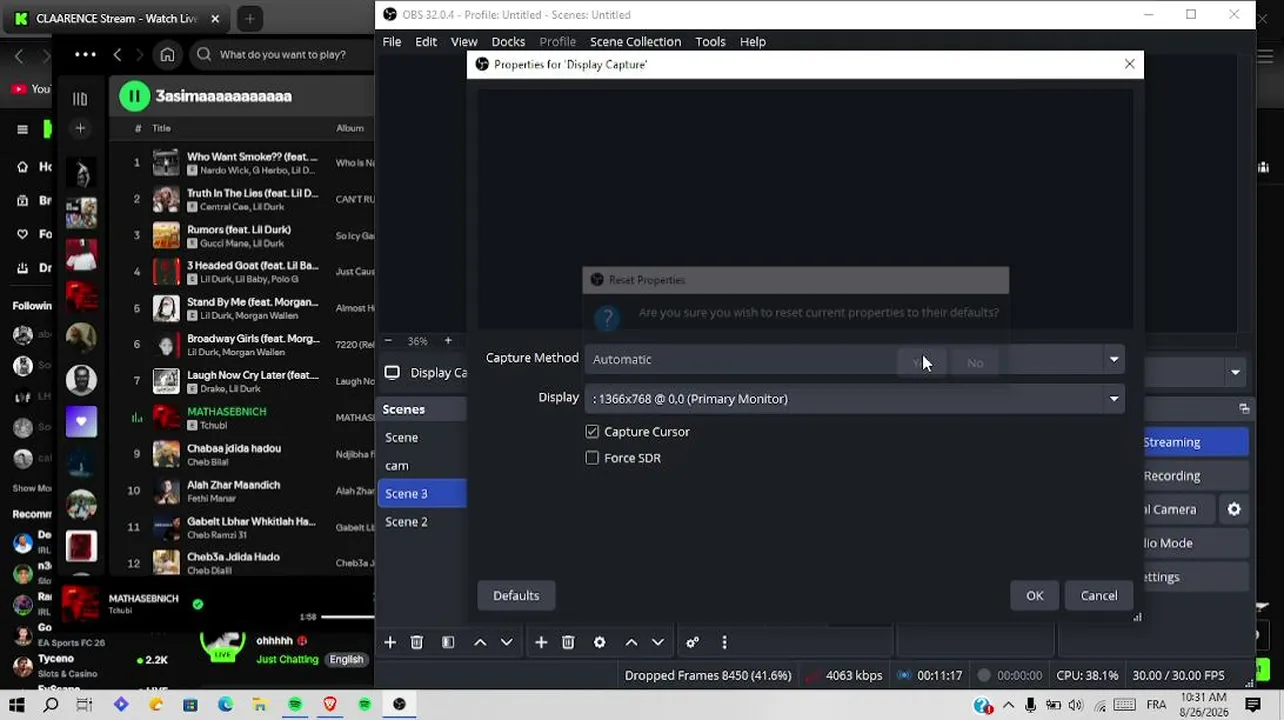The height and width of the screenshot is (720, 1284).
Task: Zoom out the OBS preview with minus
Action: tap(388, 341)
